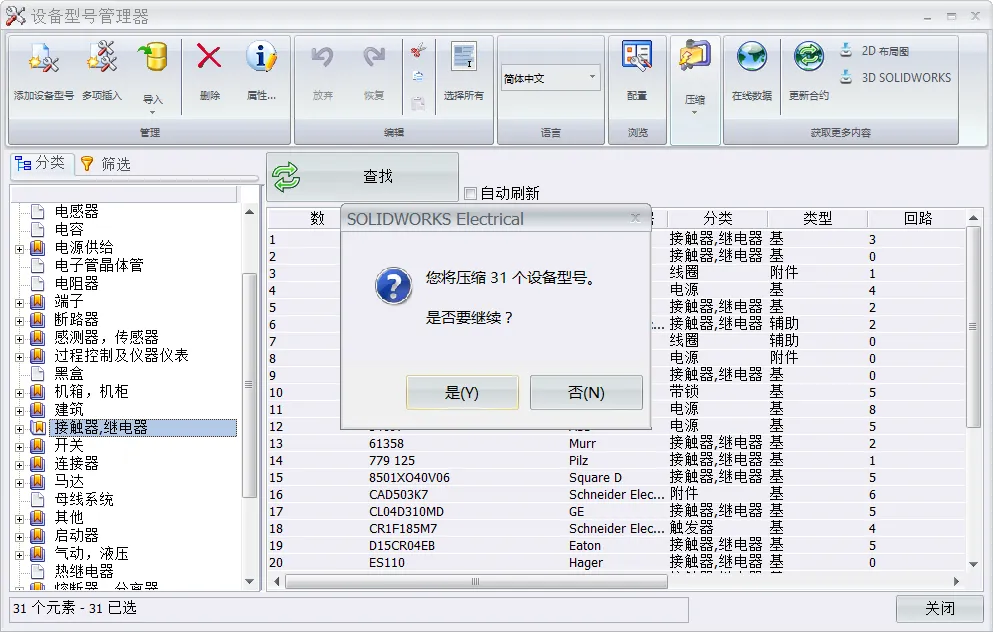
Task: Expand the 电源供给 tree node
Action: [x=20, y=249]
